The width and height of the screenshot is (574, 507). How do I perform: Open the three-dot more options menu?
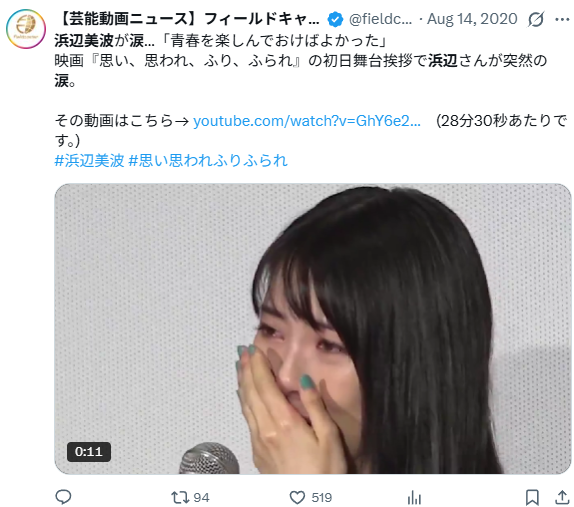pos(562,19)
